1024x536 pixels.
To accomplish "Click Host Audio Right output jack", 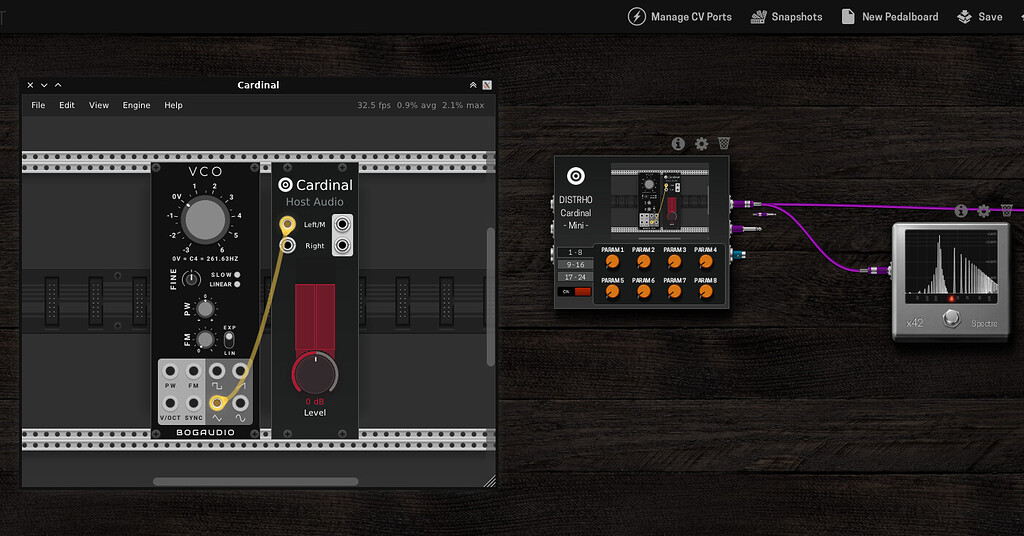I will pos(342,245).
